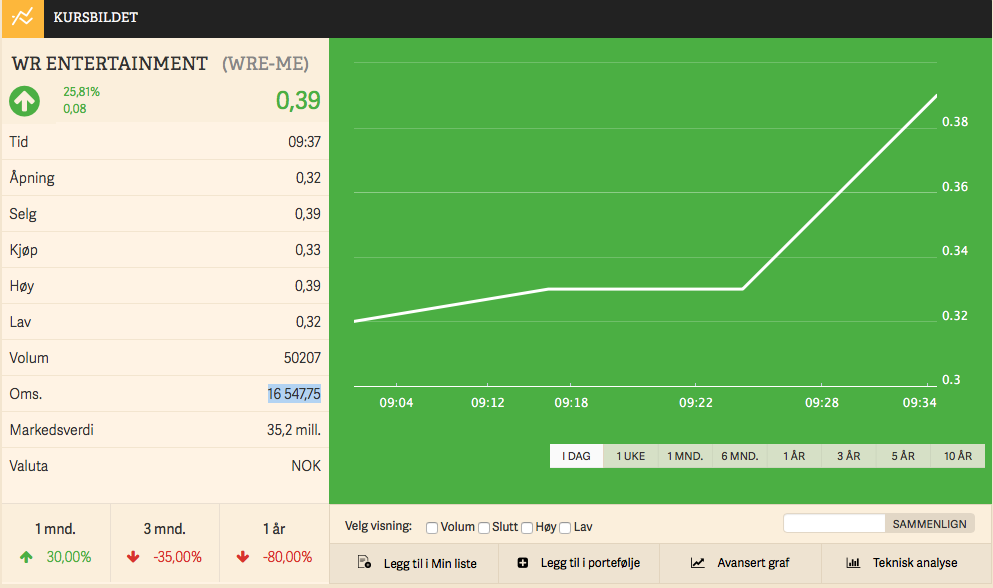Image resolution: width=993 pixels, height=588 pixels.
Task: Click the Avansert graf line chart icon
Action: [697, 563]
